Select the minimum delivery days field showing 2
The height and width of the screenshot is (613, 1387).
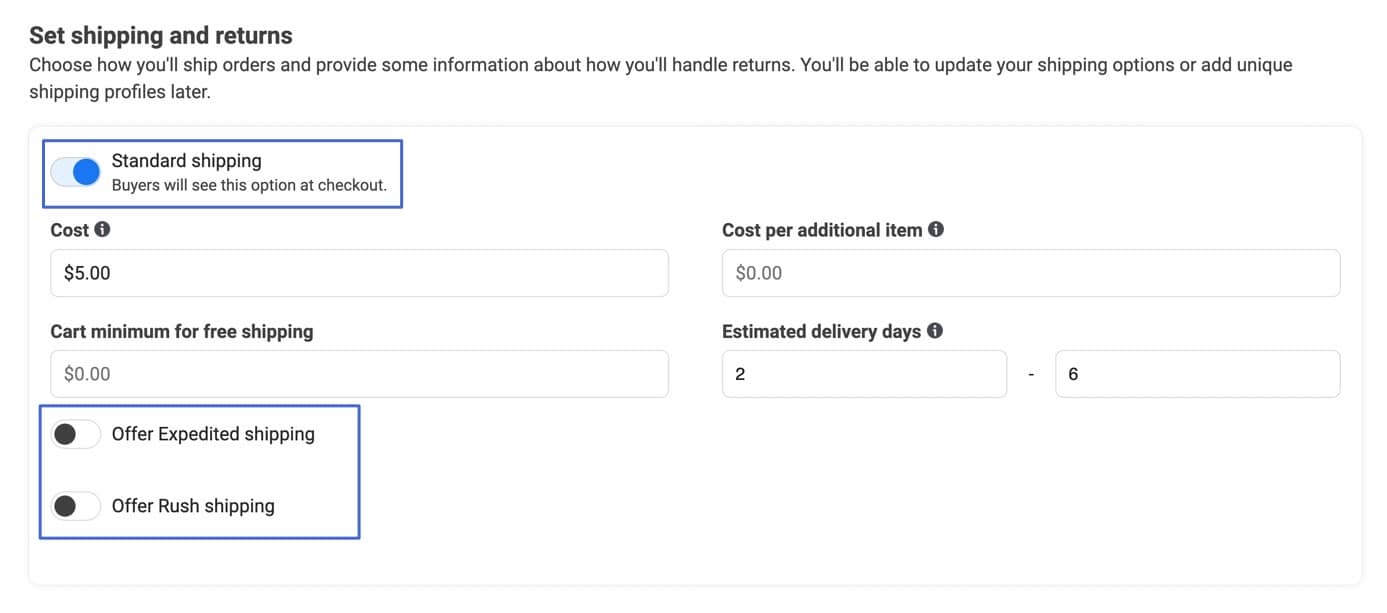click(864, 373)
